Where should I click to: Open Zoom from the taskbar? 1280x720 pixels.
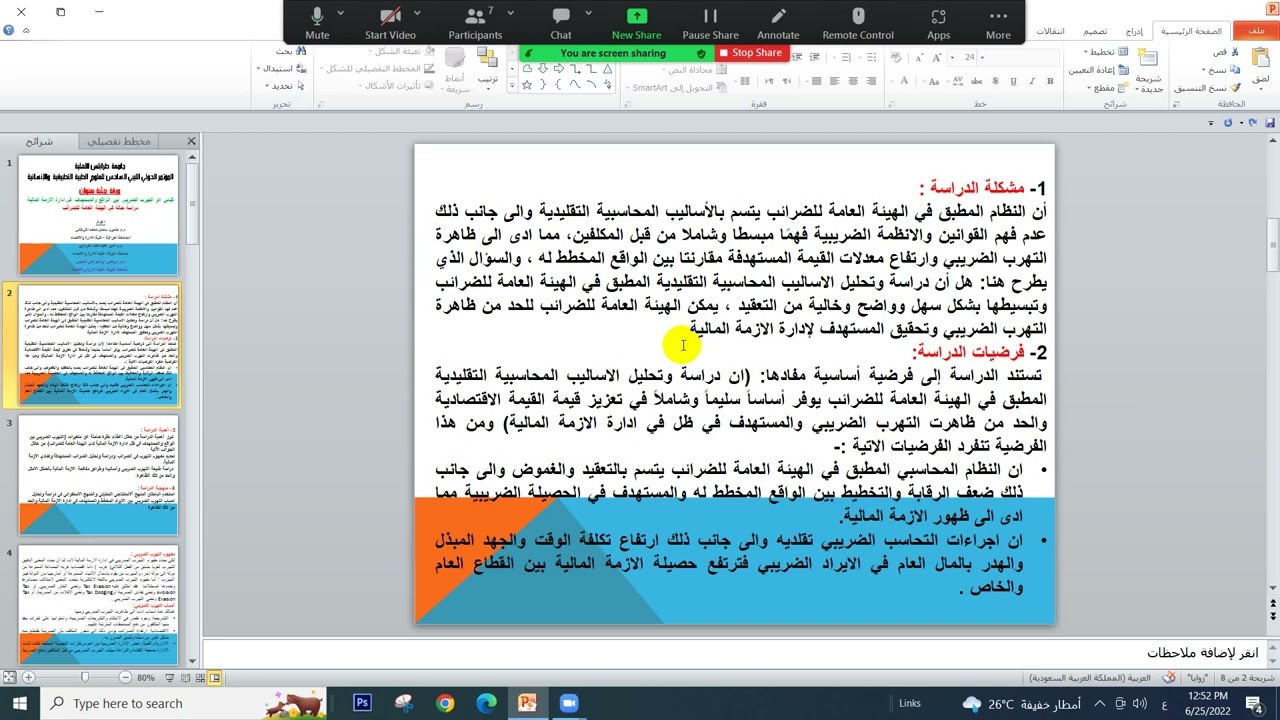[569, 703]
